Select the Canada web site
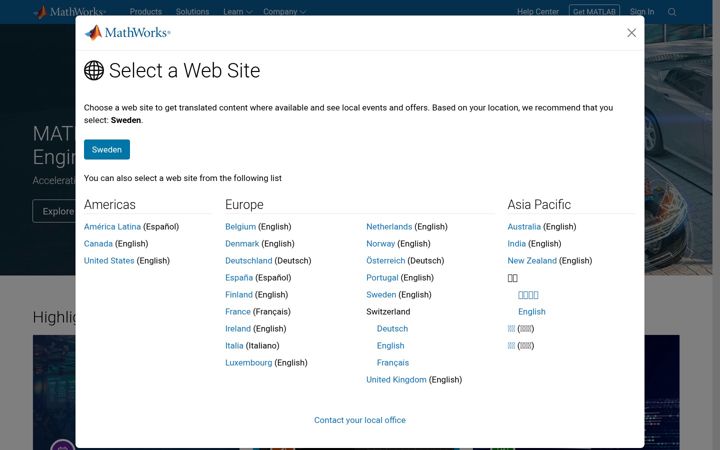Screen dimensions: 720x450 click(x=98, y=244)
